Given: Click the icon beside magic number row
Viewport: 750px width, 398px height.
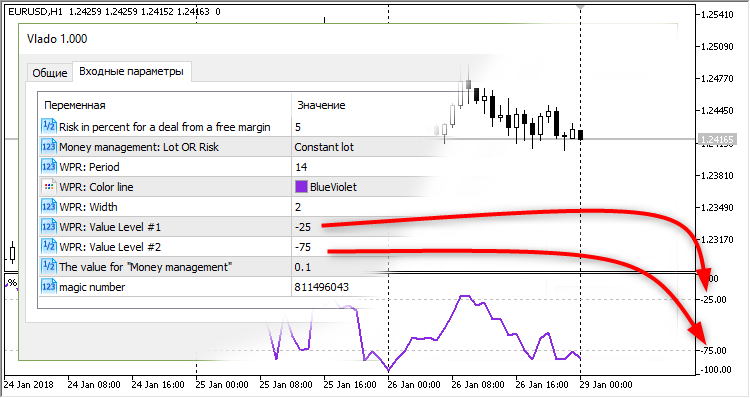Looking at the screenshot, I should 49,287.
